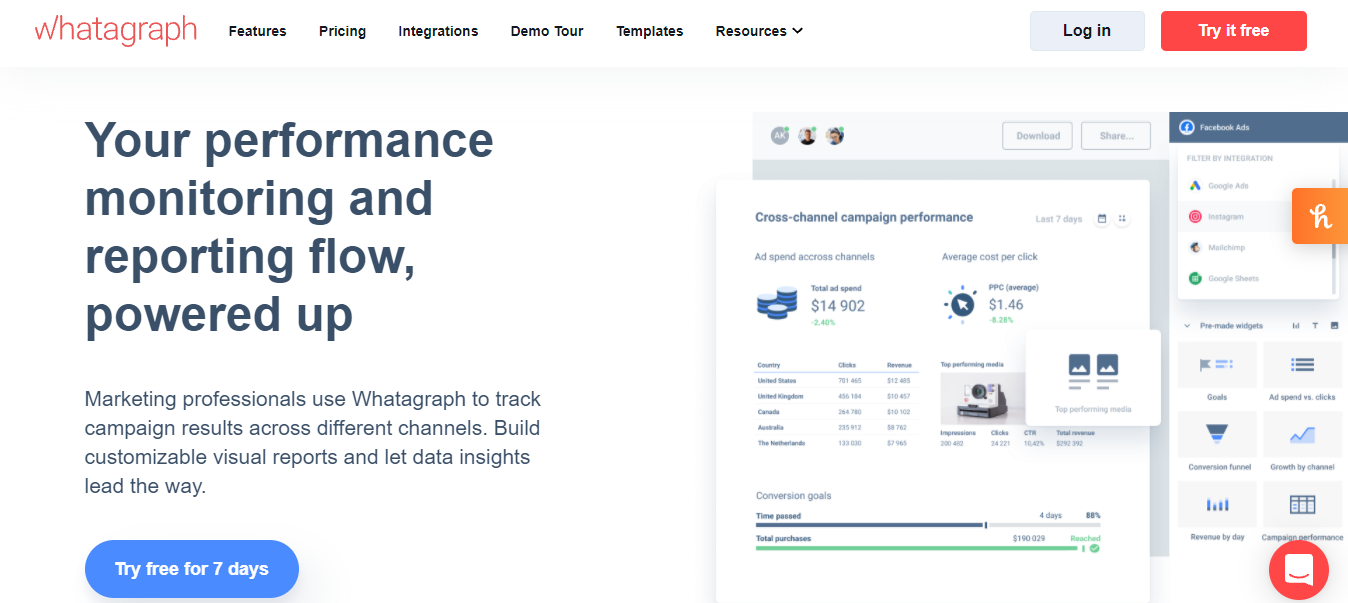Viewport: 1348px width, 603px height.
Task: Select the Revenue by day widget
Action: [1217, 513]
